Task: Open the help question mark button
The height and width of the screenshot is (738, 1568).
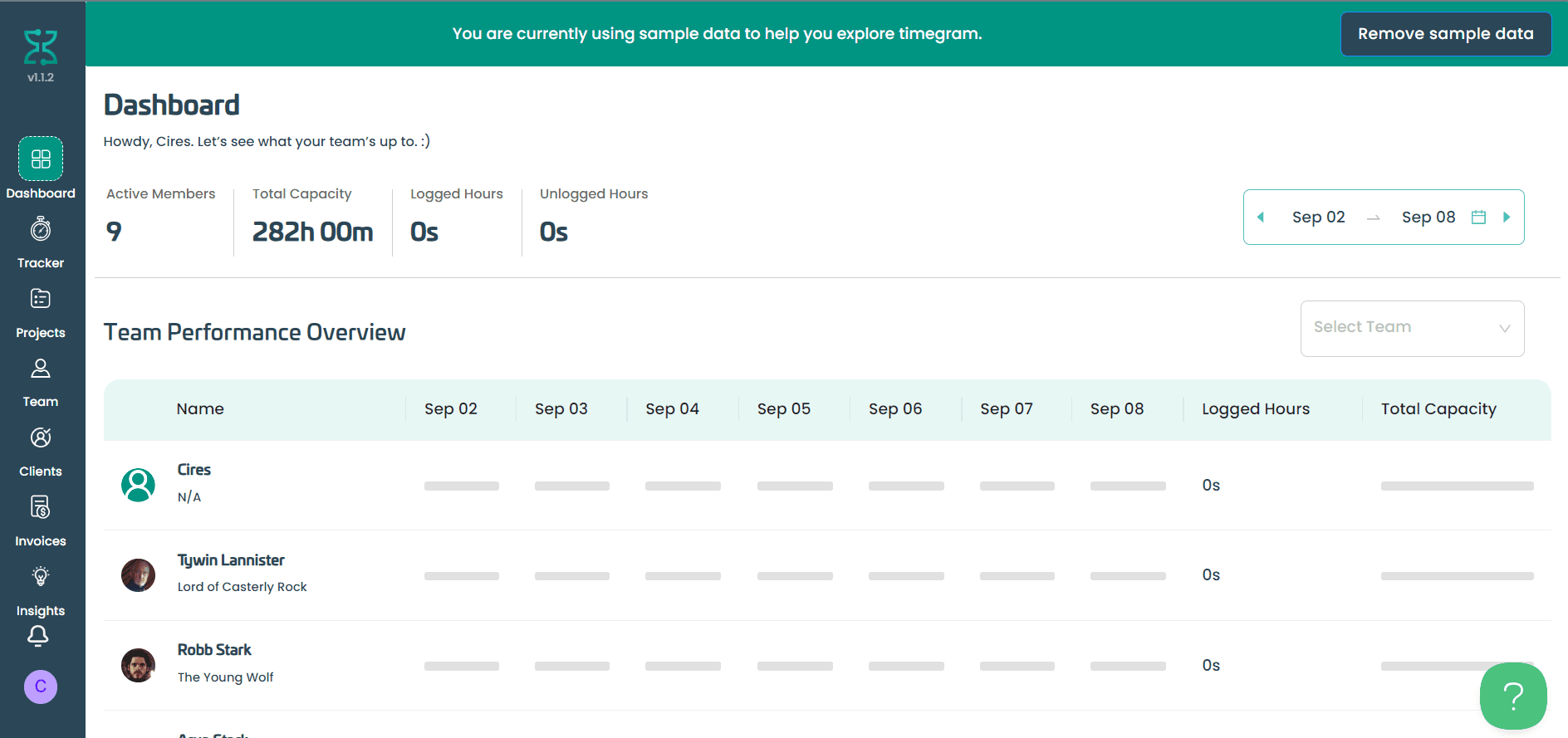Action: 1513,696
